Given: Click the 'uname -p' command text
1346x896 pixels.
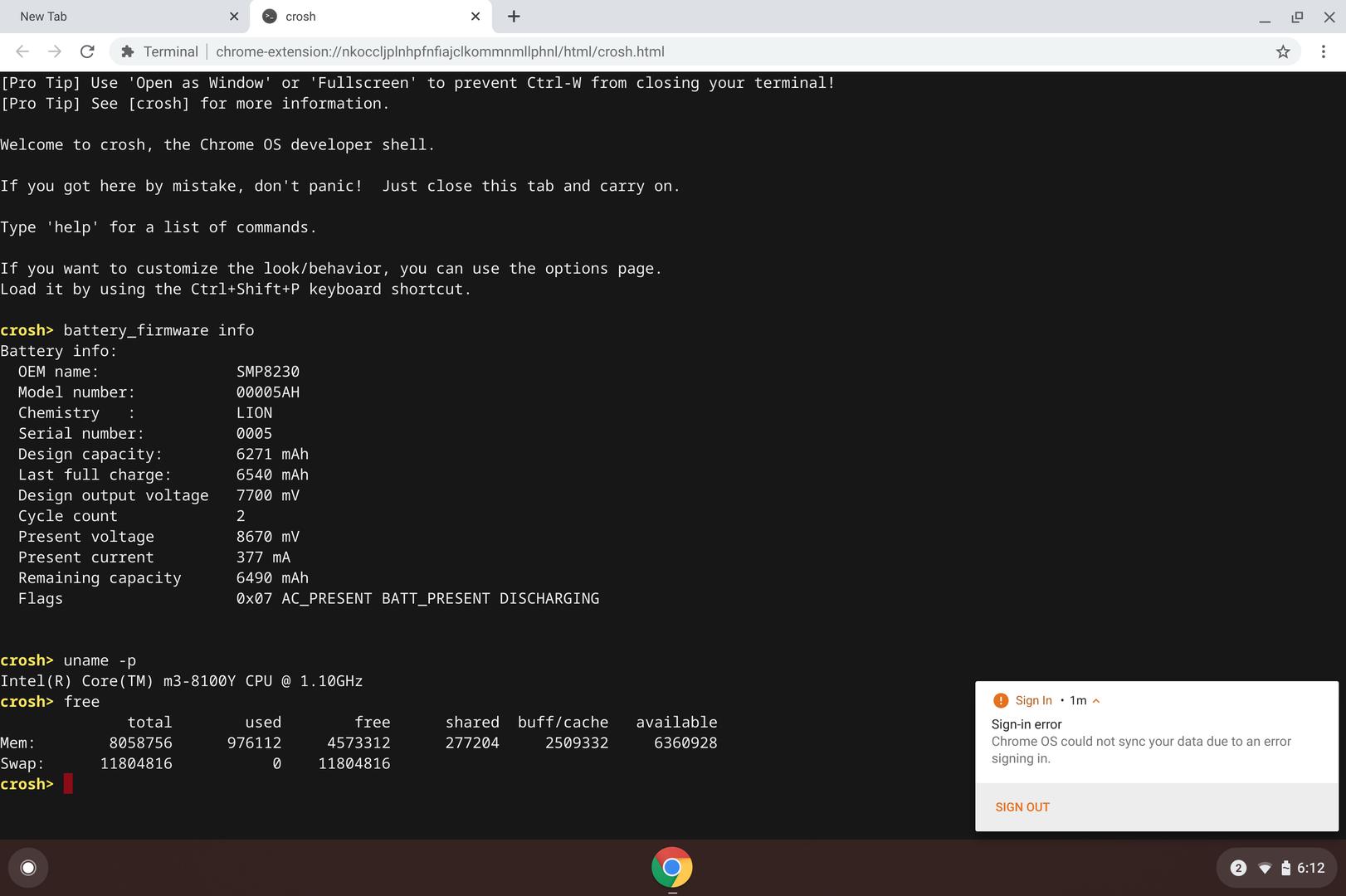Looking at the screenshot, I should coord(100,660).
